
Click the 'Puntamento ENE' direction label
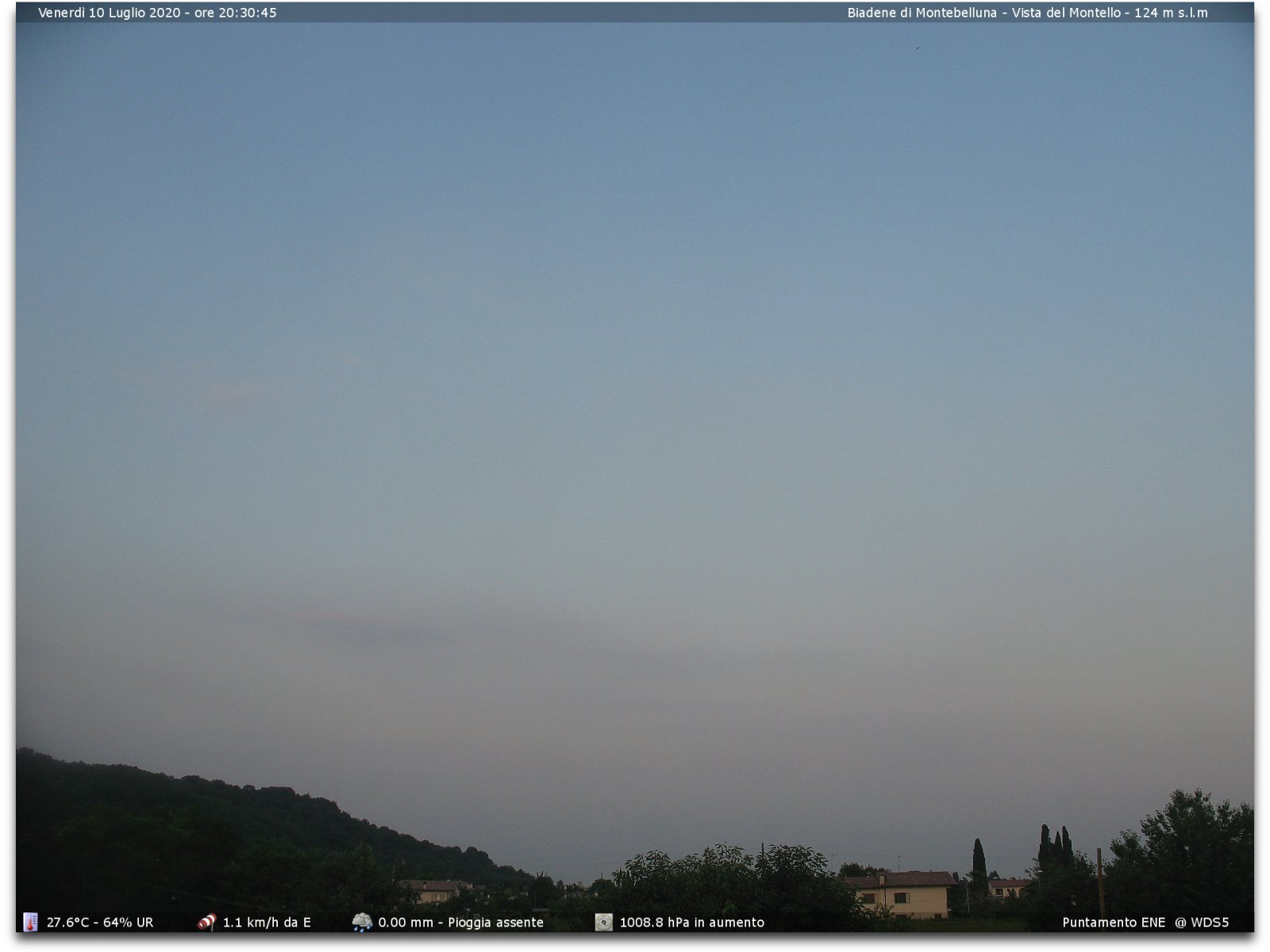(1114, 923)
